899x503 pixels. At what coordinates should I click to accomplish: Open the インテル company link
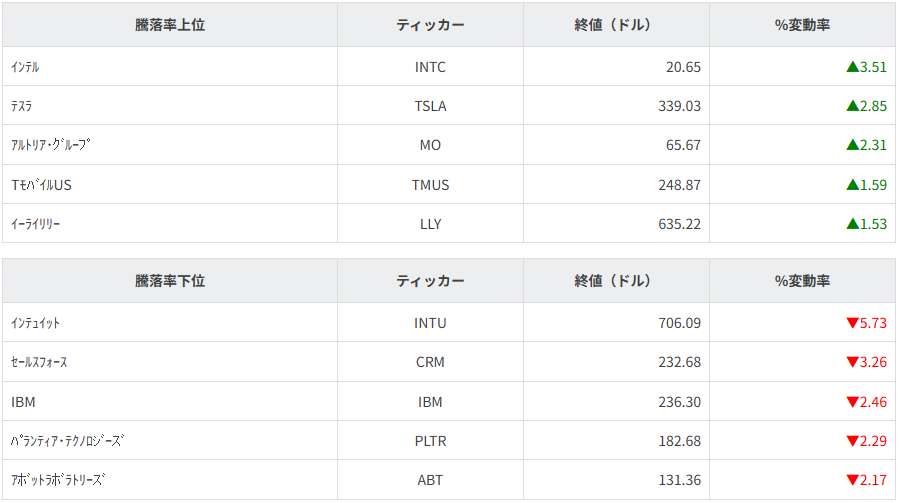[25, 67]
